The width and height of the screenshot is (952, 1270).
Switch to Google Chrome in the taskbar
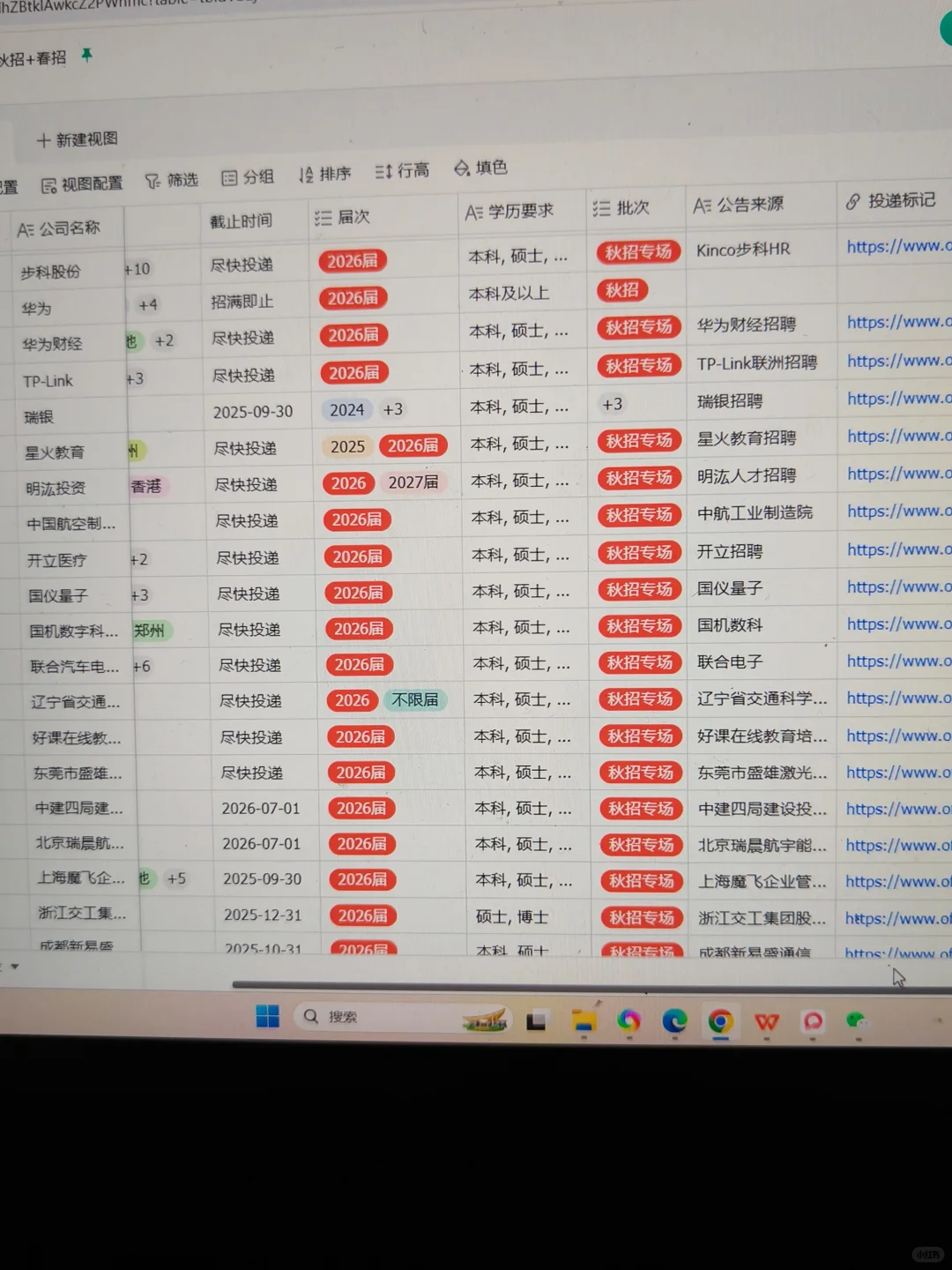[x=720, y=1021]
